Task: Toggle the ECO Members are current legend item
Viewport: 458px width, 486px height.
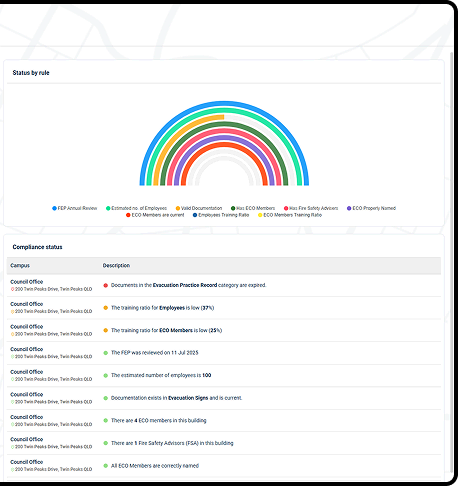Action: coord(155,215)
